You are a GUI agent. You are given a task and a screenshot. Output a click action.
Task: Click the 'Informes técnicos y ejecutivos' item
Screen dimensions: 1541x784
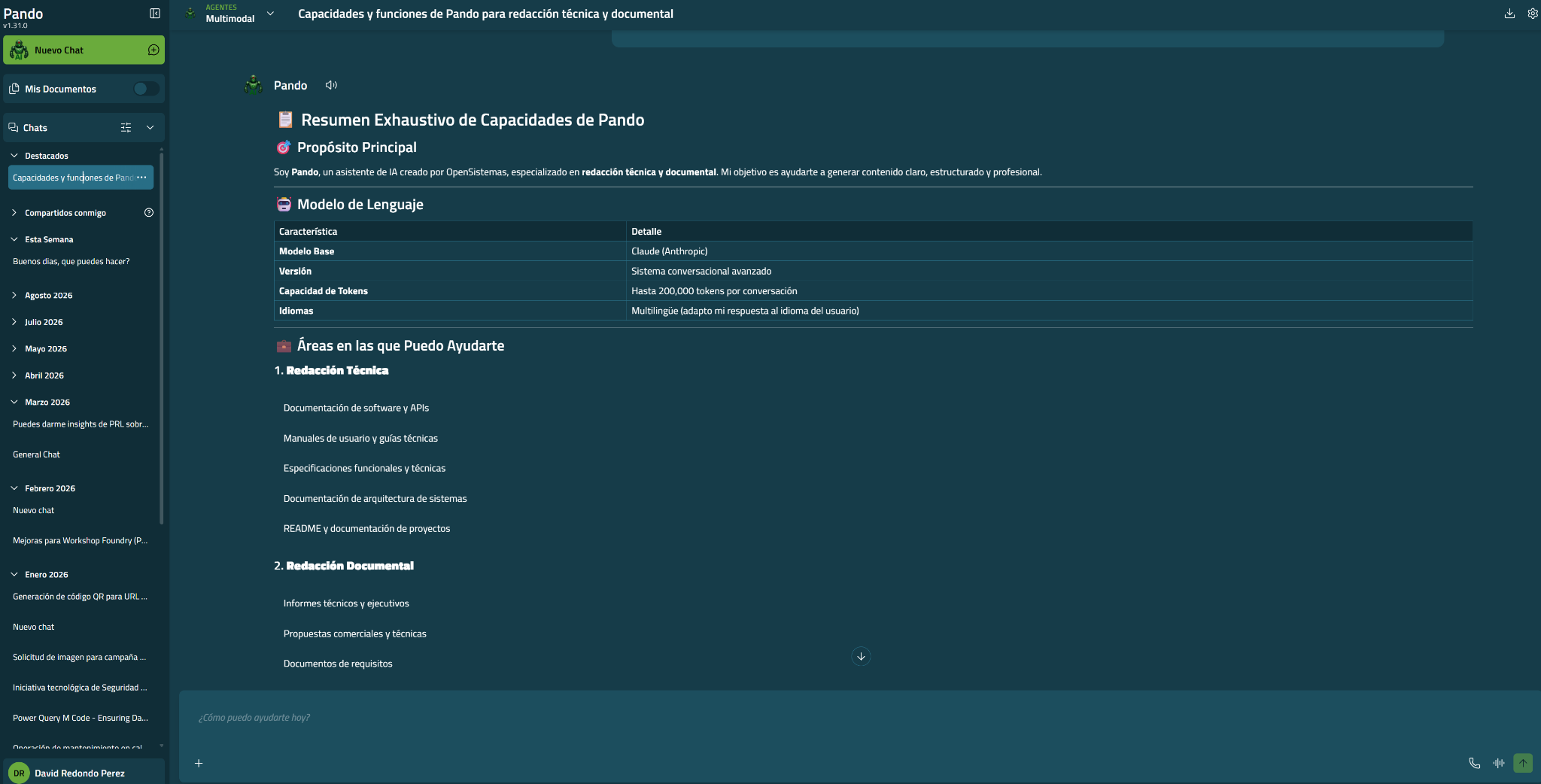(x=346, y=603)
